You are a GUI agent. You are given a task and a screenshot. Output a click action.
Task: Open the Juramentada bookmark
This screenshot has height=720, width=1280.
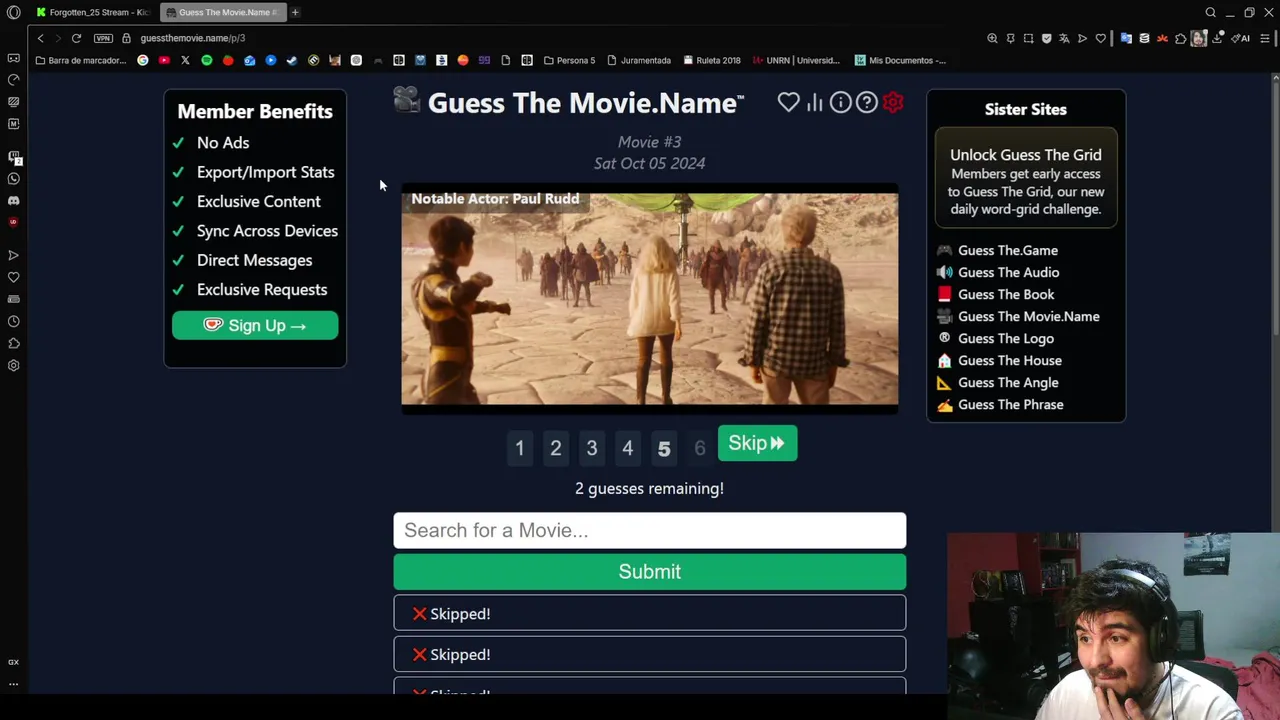pyautogui.click(x=639, y=60)
